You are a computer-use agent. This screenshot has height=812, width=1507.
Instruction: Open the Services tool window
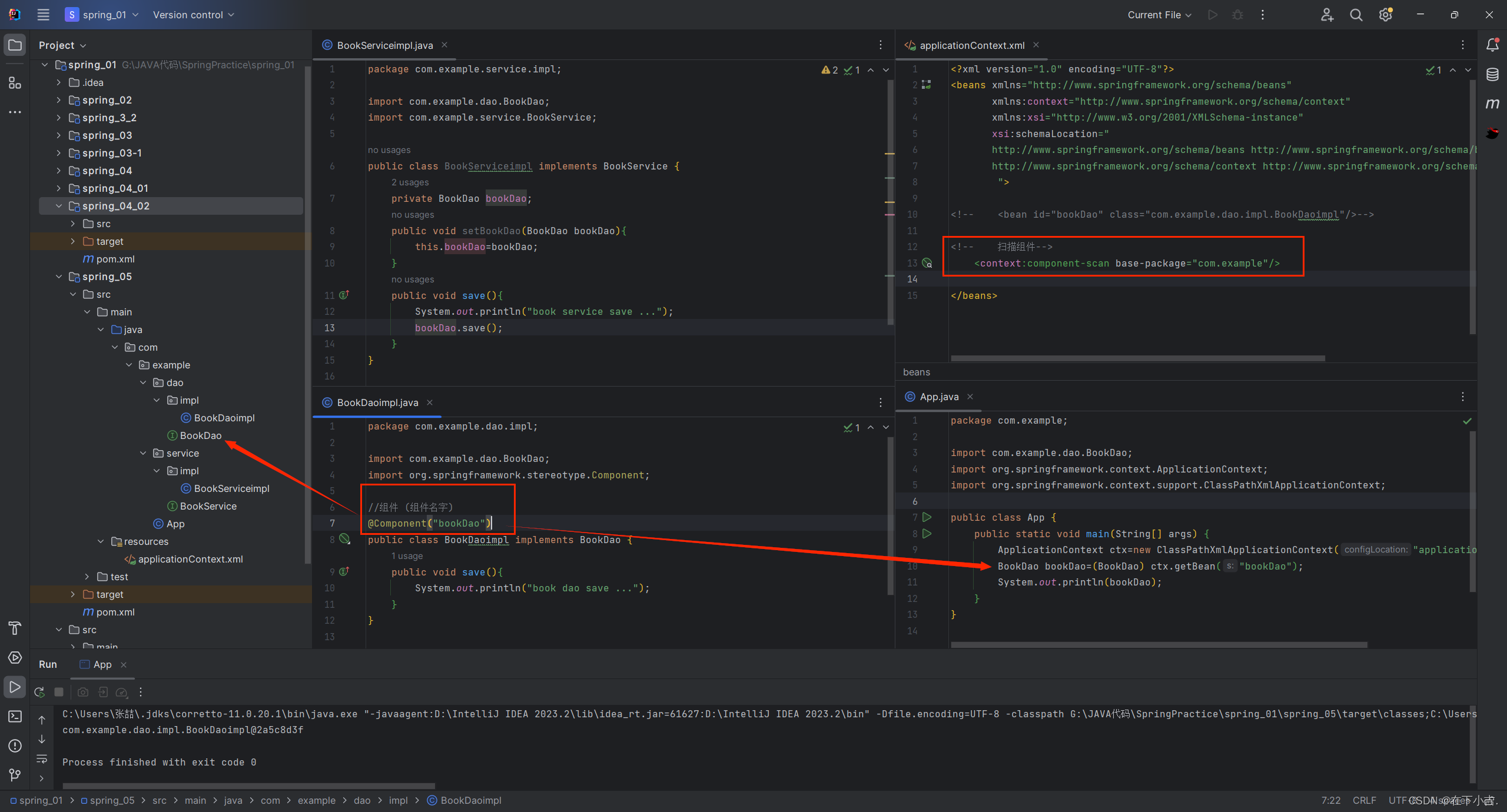click(15, 657)
